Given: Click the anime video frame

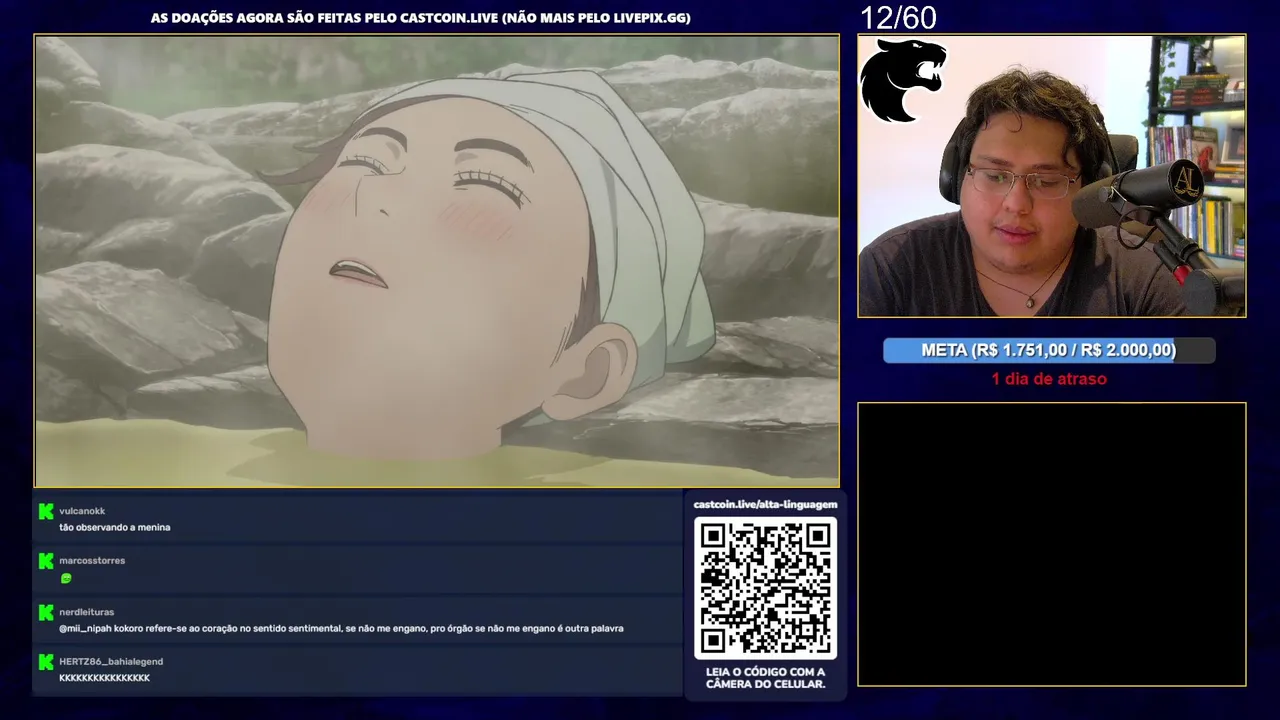Looking at the screenshot, I should click(x=437, y=261).
